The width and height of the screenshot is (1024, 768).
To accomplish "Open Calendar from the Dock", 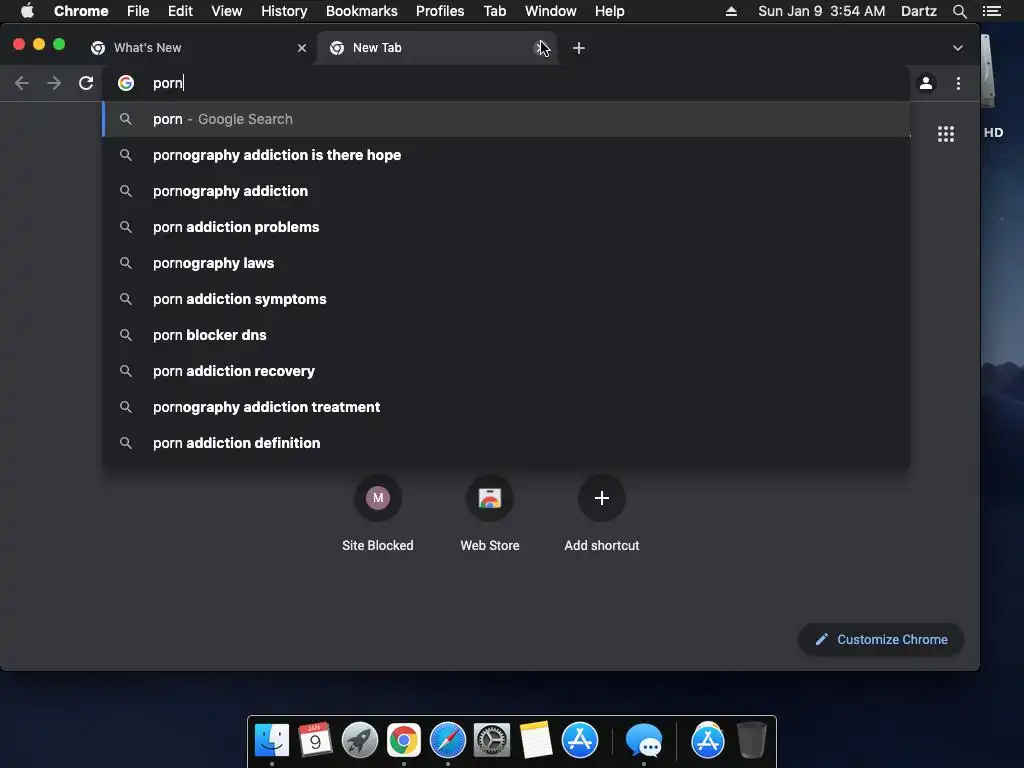I will click(315, 741).
